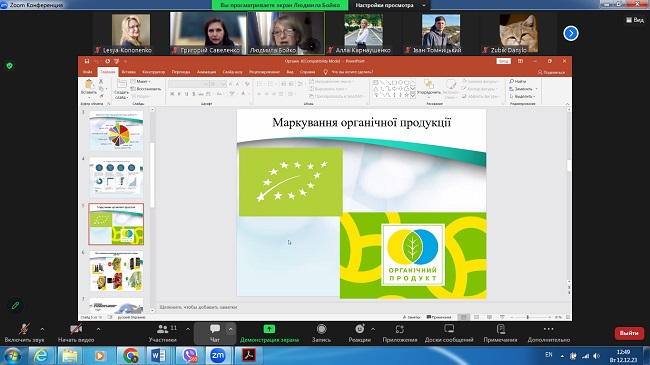Cut selection with scissors icon

[x=101, y=82]
